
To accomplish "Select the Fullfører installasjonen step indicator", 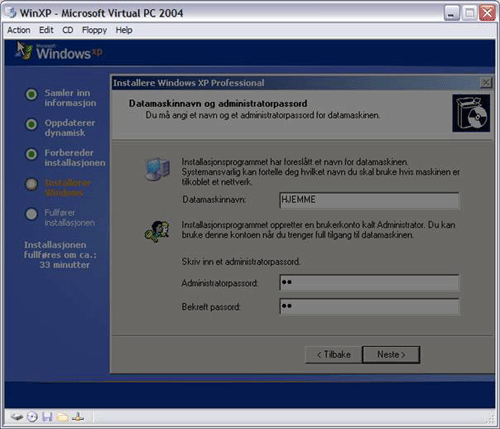I will click(32, 214).
